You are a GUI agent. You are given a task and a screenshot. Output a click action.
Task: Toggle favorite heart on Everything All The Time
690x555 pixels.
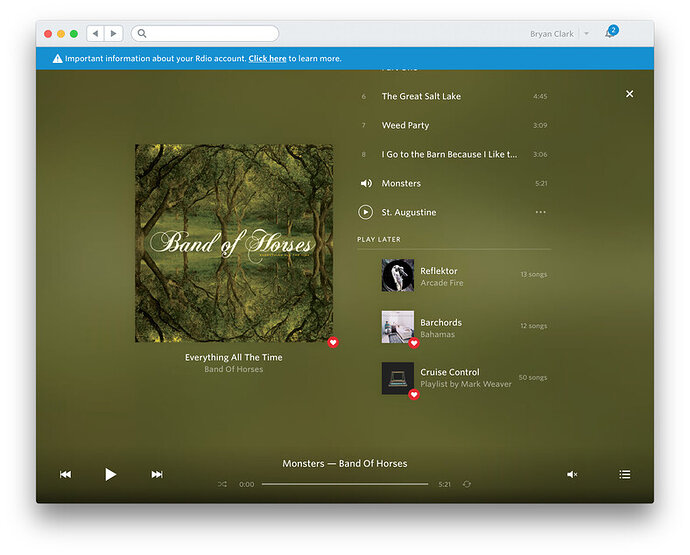[333, 342]
